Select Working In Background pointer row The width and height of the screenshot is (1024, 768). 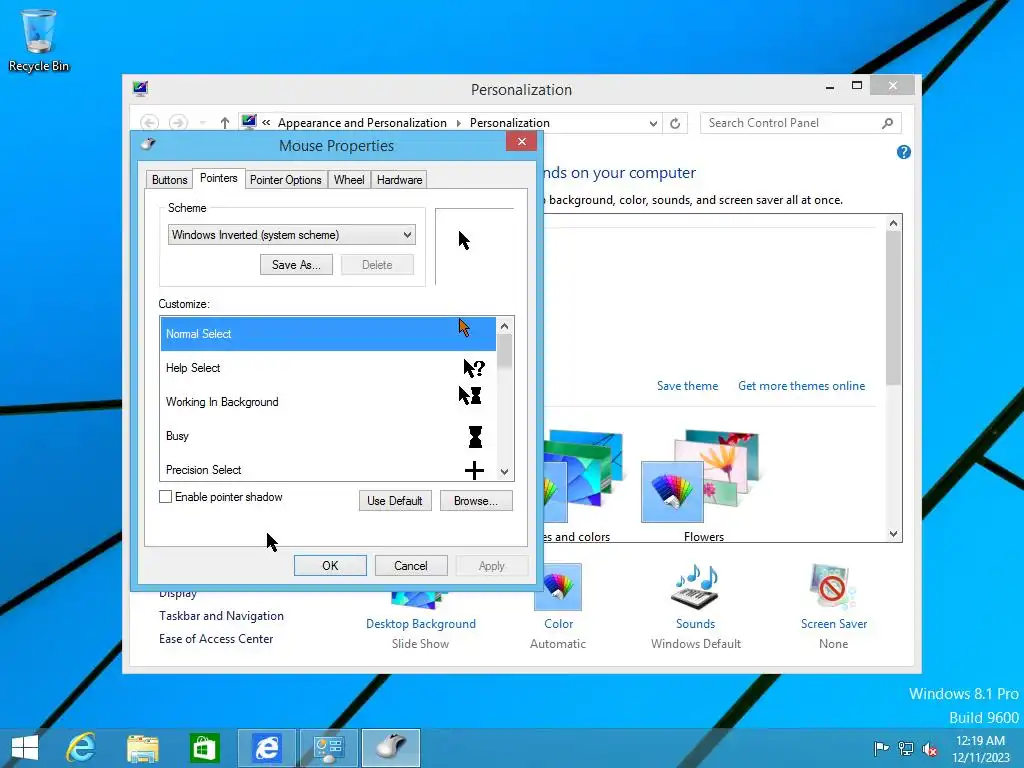point(328,402)
